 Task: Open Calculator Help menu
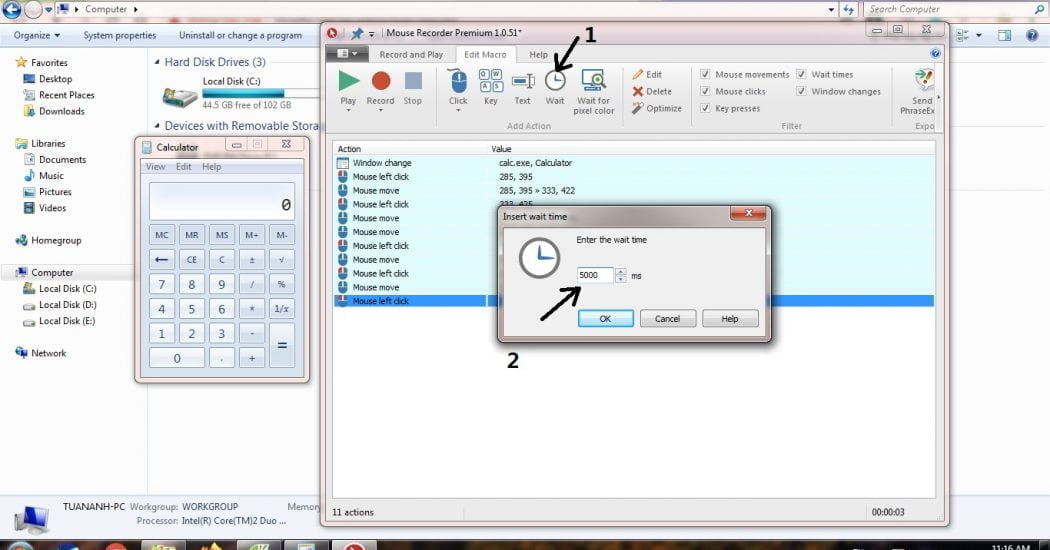pos(212,167)
